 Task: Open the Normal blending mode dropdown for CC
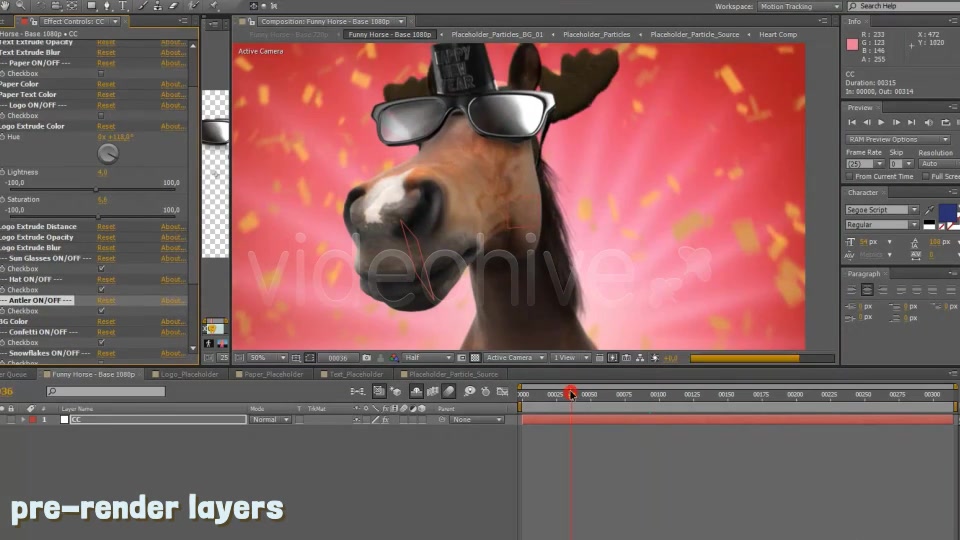tap(270, 420)
